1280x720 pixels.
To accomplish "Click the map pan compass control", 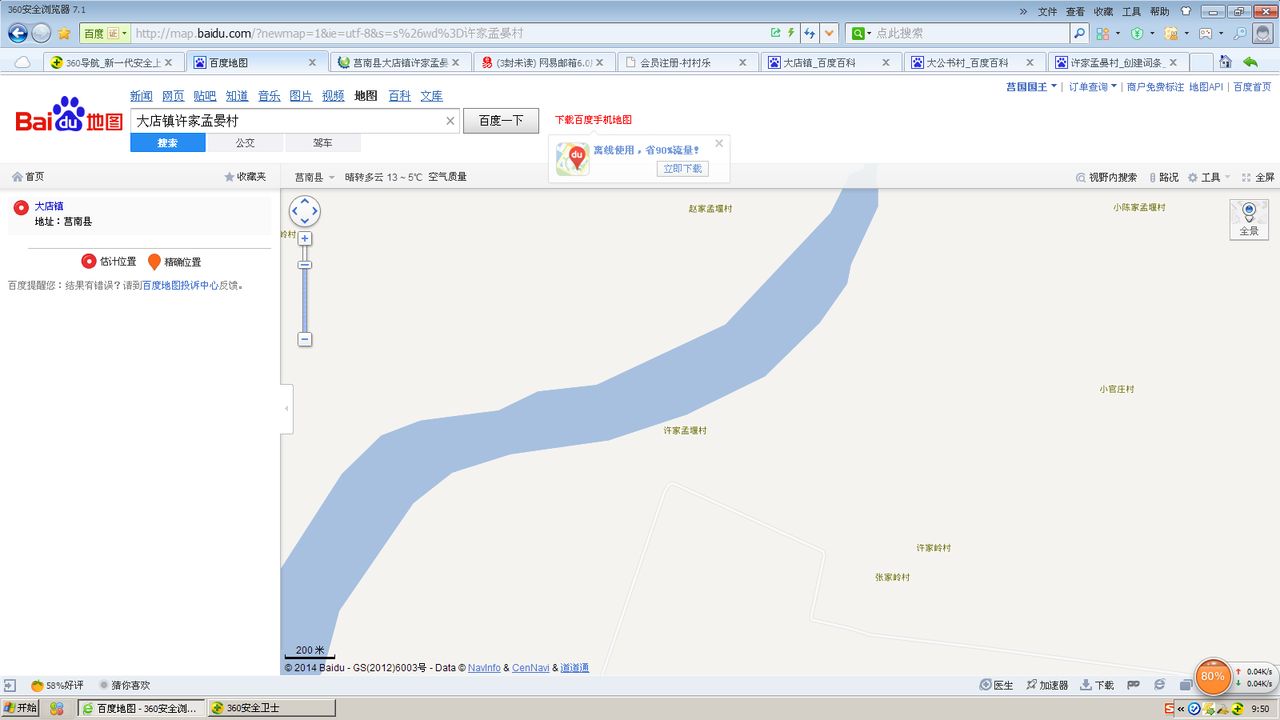I will coord(305,211).
